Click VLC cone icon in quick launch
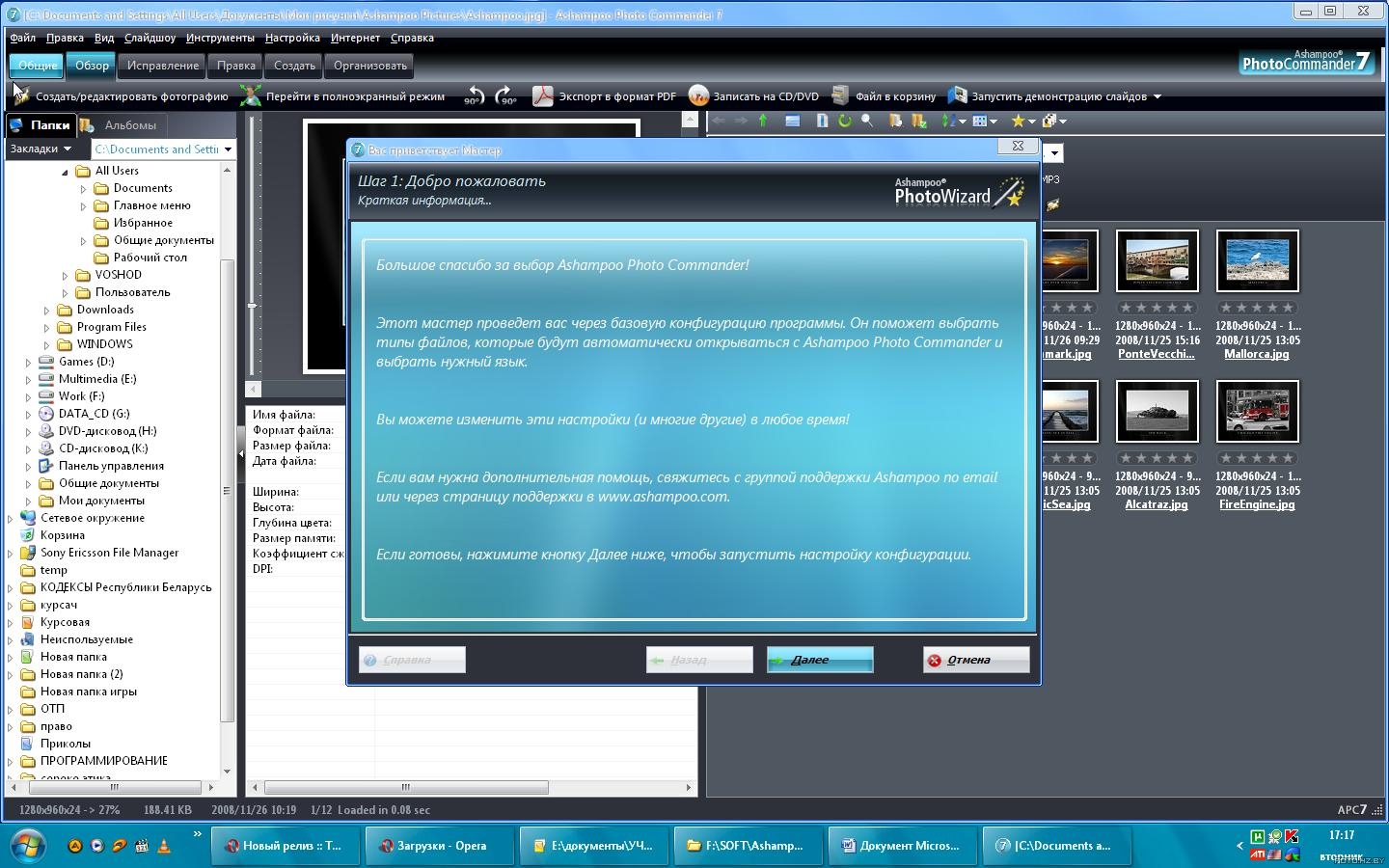This screenshot has height=868, width=1389. click(x=163, y=846)
